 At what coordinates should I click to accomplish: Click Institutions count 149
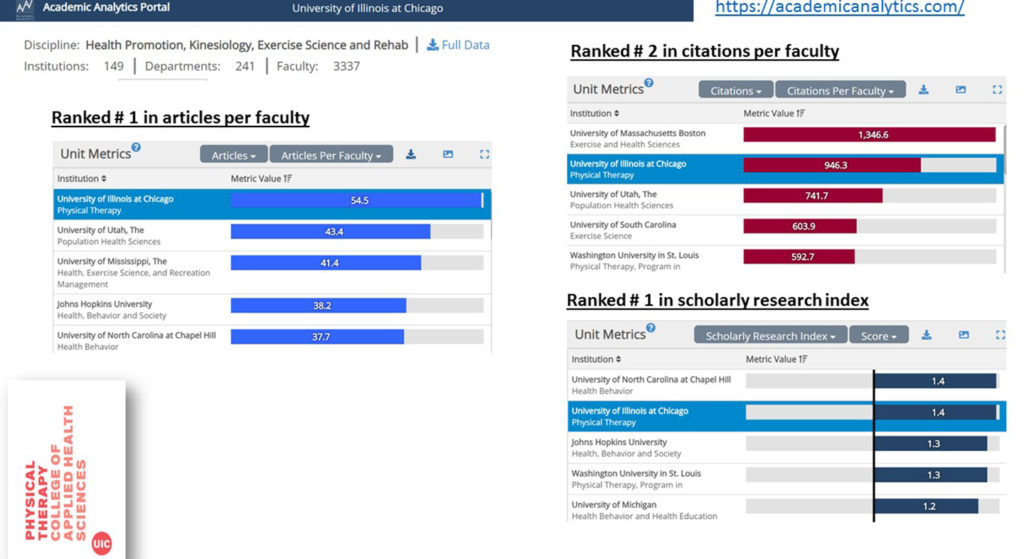pos(114,66)
